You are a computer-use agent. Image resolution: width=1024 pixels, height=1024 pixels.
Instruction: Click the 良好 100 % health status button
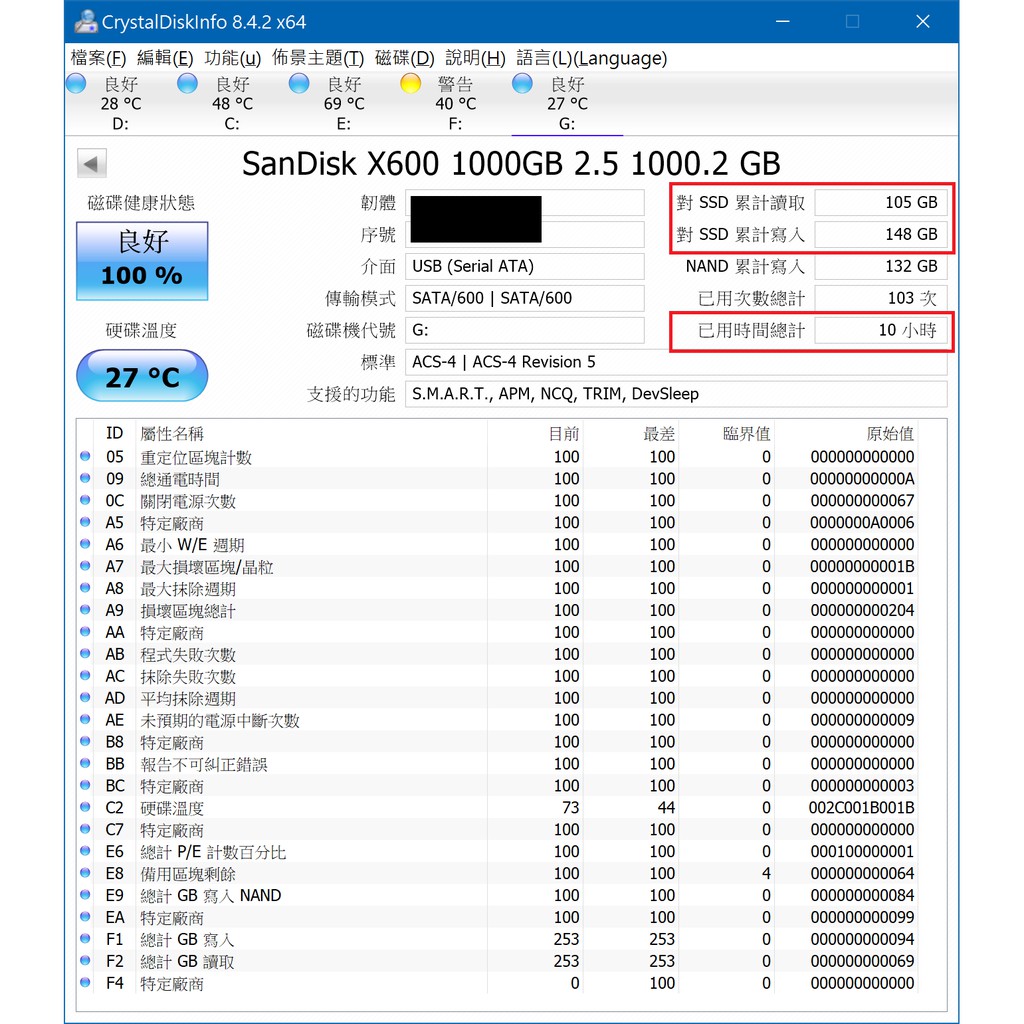(142, 261)
